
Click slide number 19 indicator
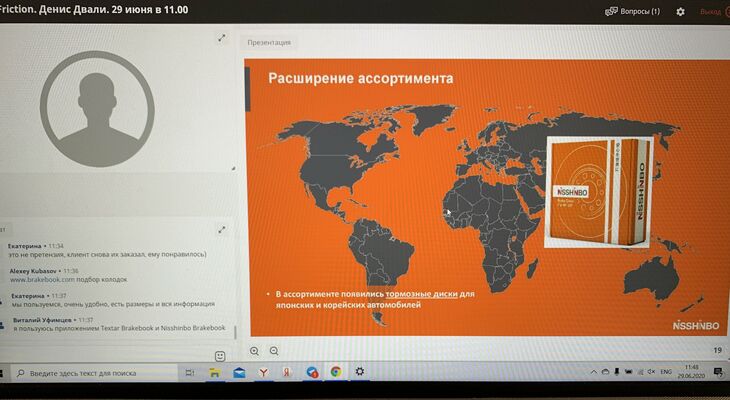point(717,350)
